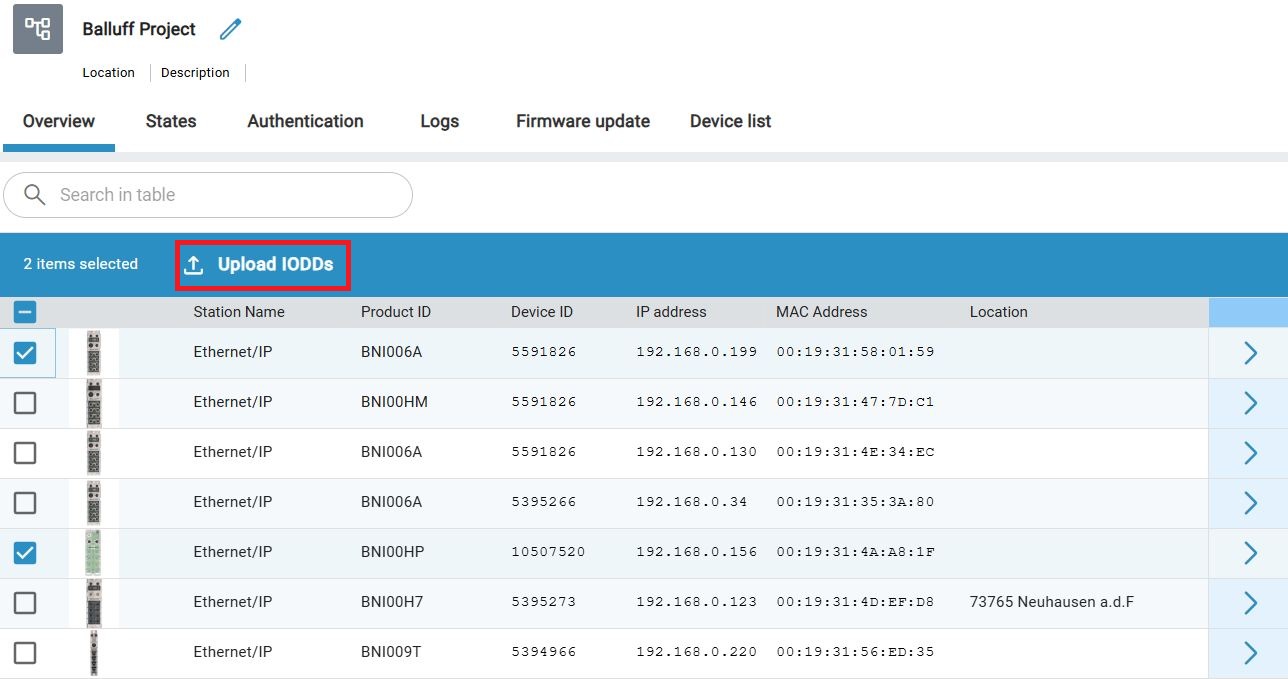Click device thumbnail in 192.168.0.34 row

pyautogui.click(x=94, y=503)
